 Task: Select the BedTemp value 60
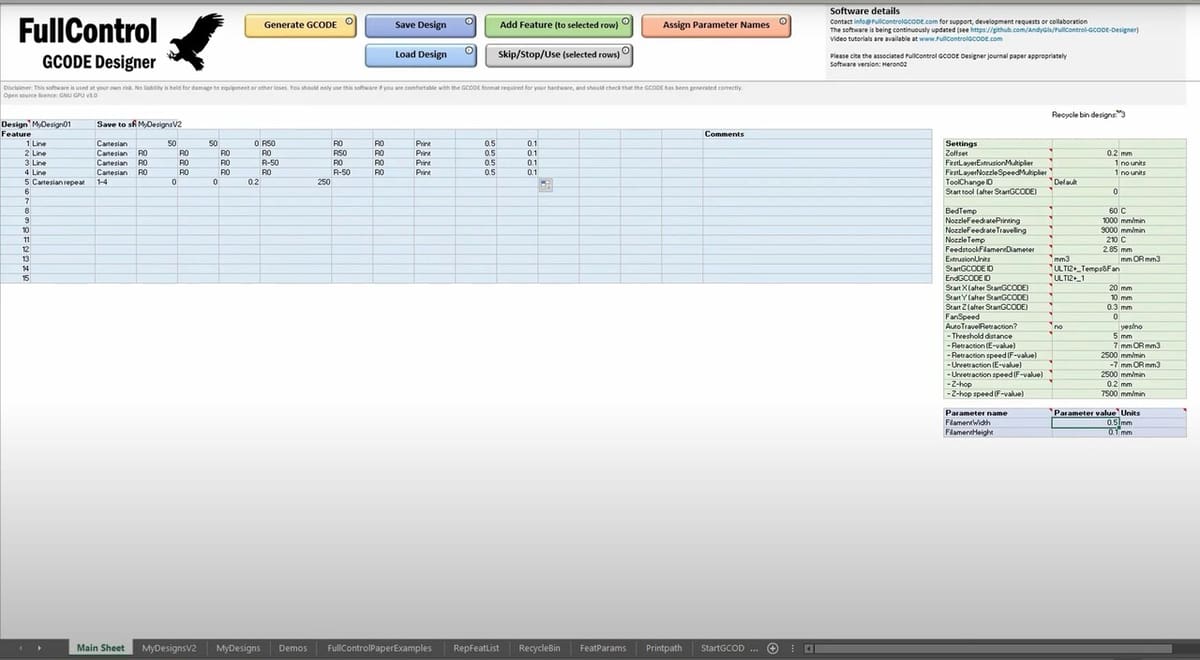point(1084,212)
